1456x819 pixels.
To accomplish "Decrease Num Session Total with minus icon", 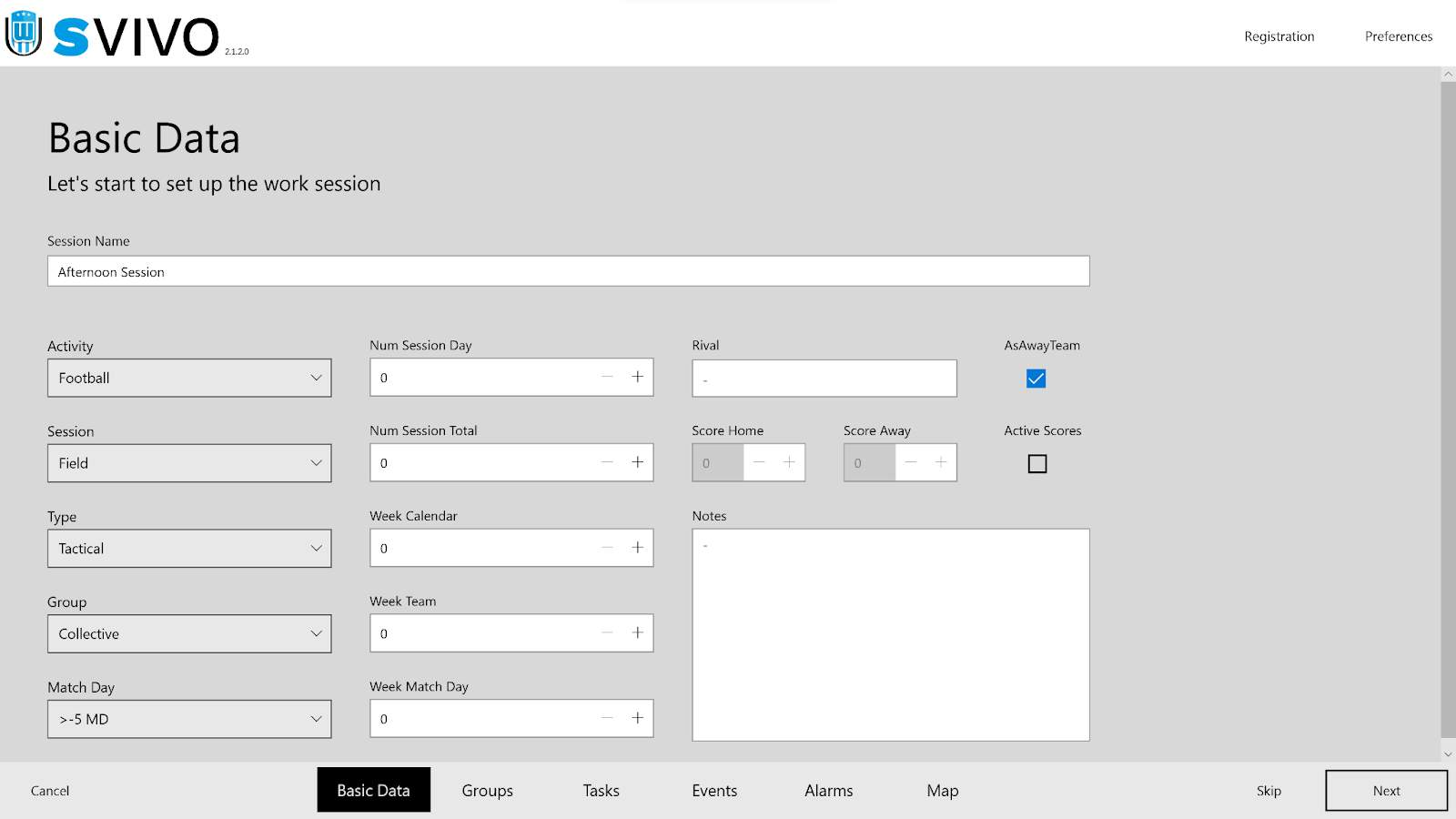I will pyautogui.click(x=607, y=462).
